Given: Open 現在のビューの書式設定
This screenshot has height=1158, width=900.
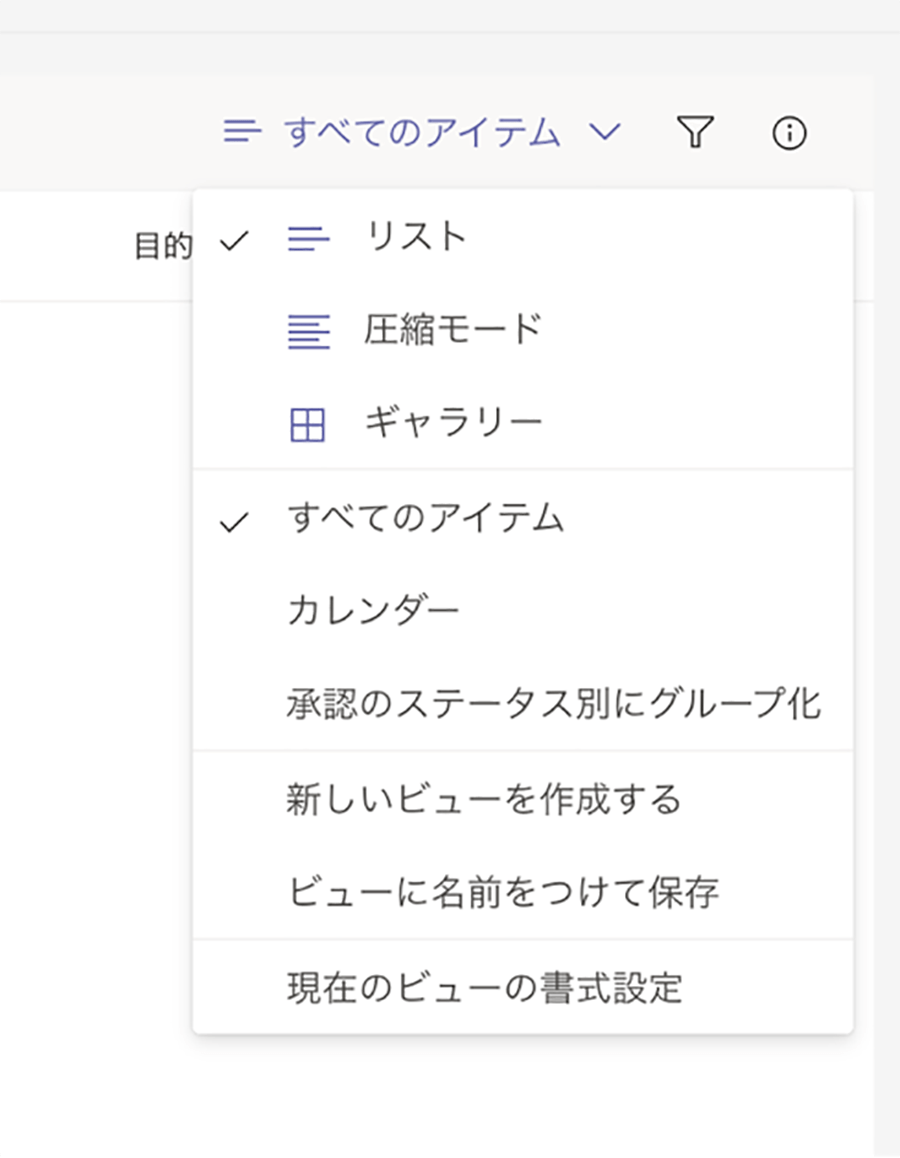Looking at the screenshot, I should pyautogui.click(x=484, y=988).
